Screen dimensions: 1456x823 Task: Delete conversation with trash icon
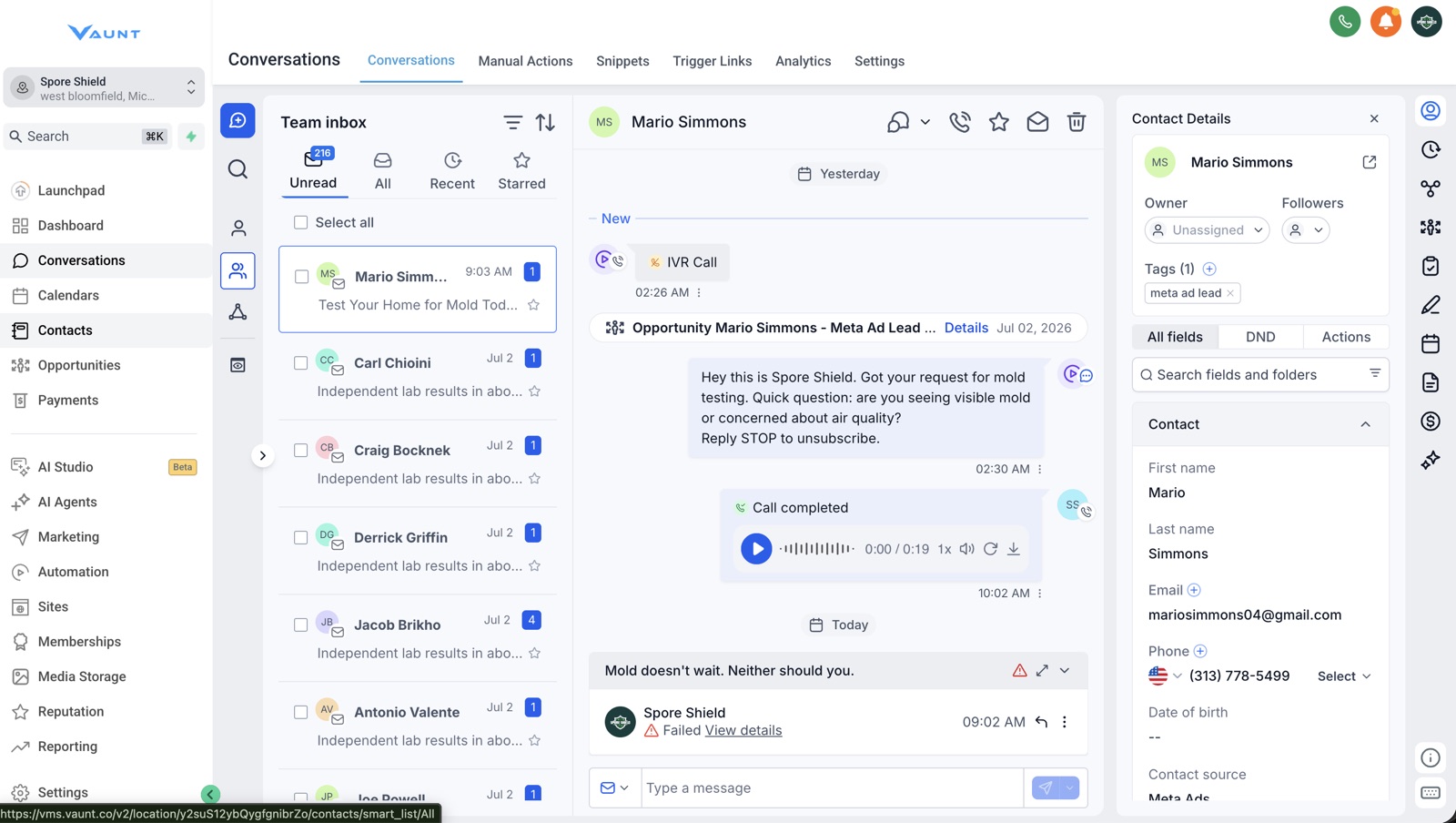[1077, 122]
